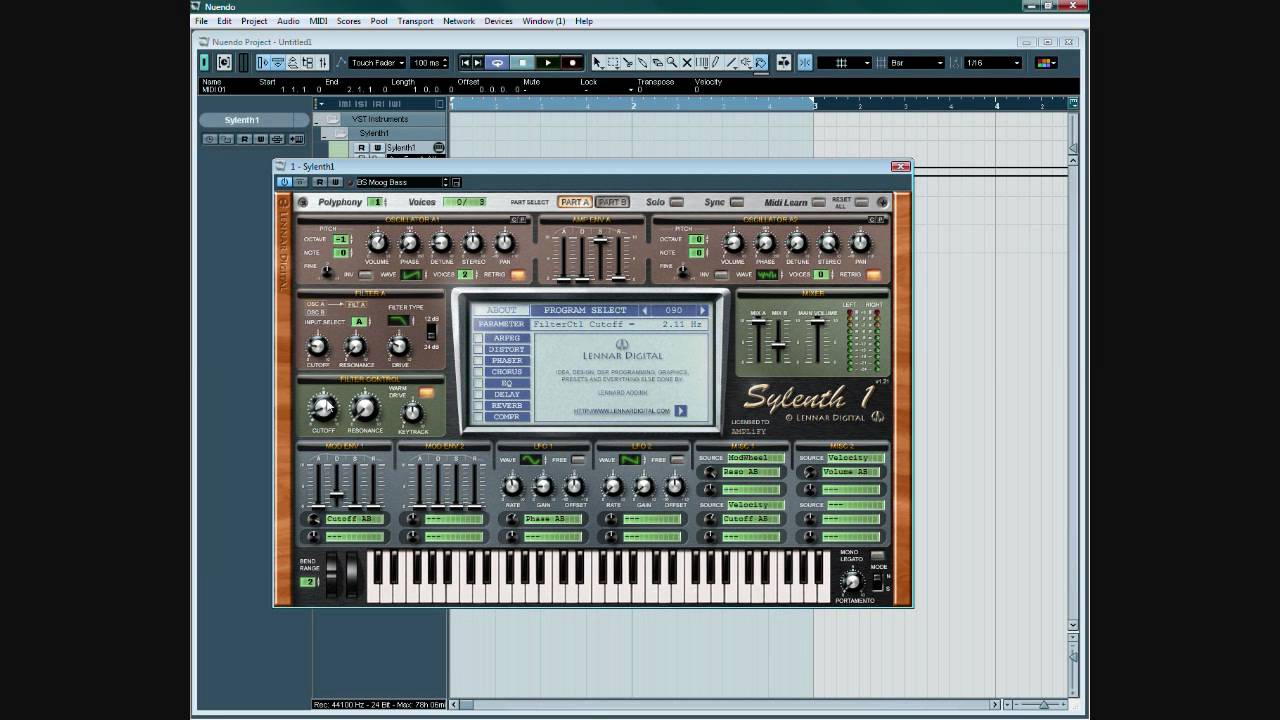Toggle the Solo switch in Sylenth1

coord(677,202)
